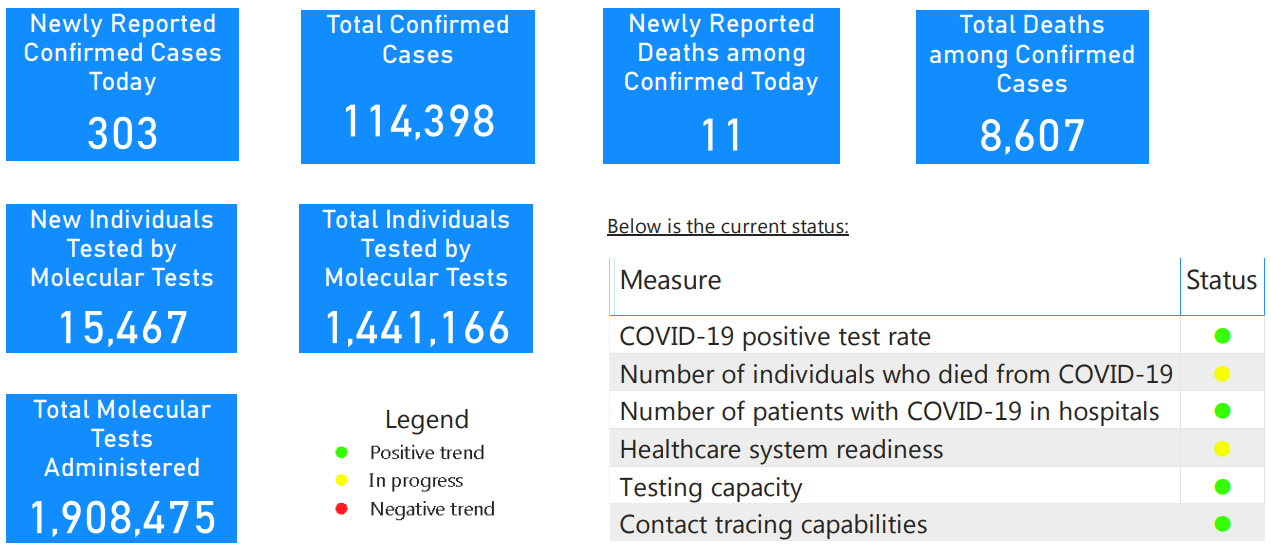1271x555 pixels.
Task: Click the green Positive trend legend dot
Action: click(342, 453)
